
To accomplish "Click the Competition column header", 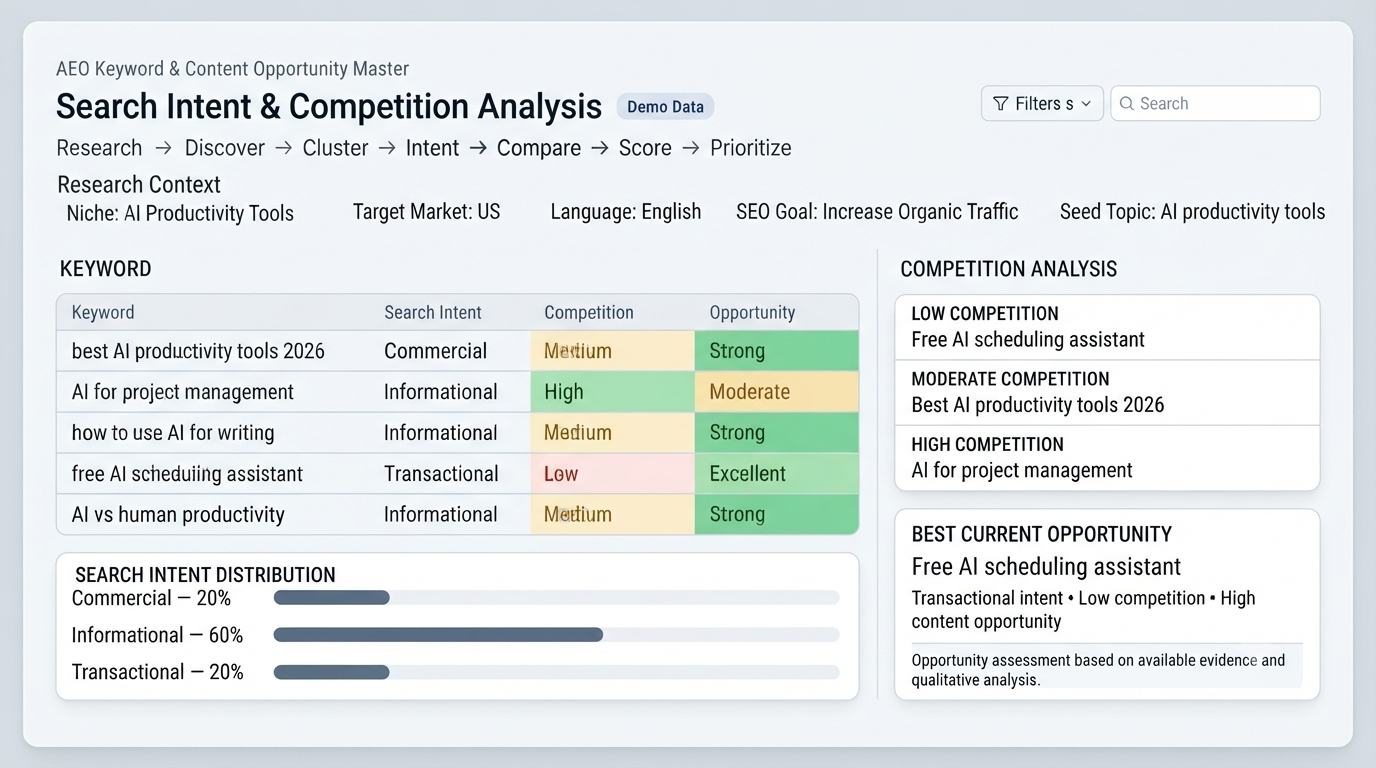I will click(589, 312).
